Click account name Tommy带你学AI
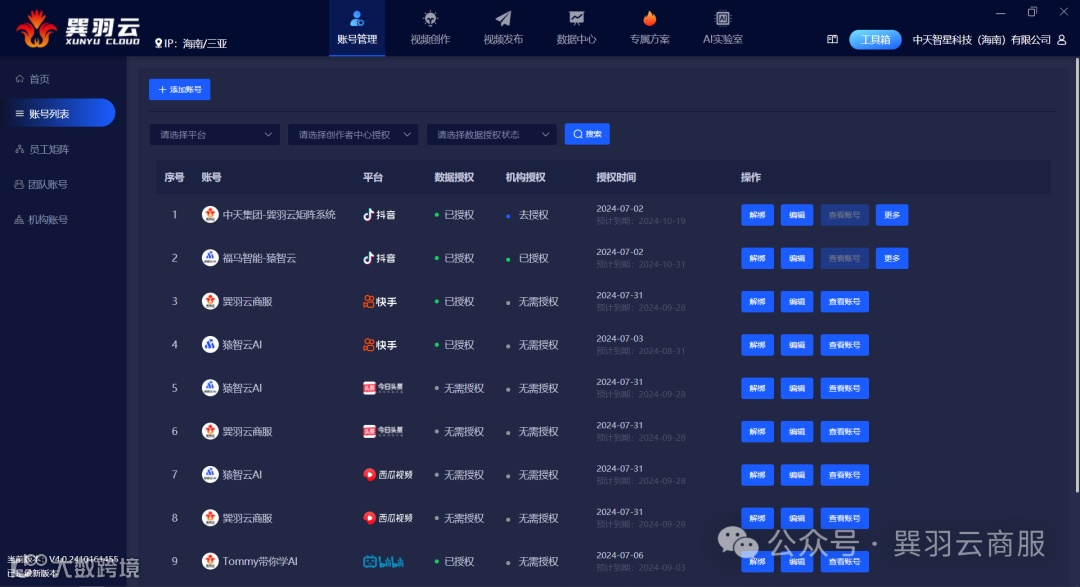Image resolution: width=1080 pixels, height=587 pixels. click(x=260, y=562)
